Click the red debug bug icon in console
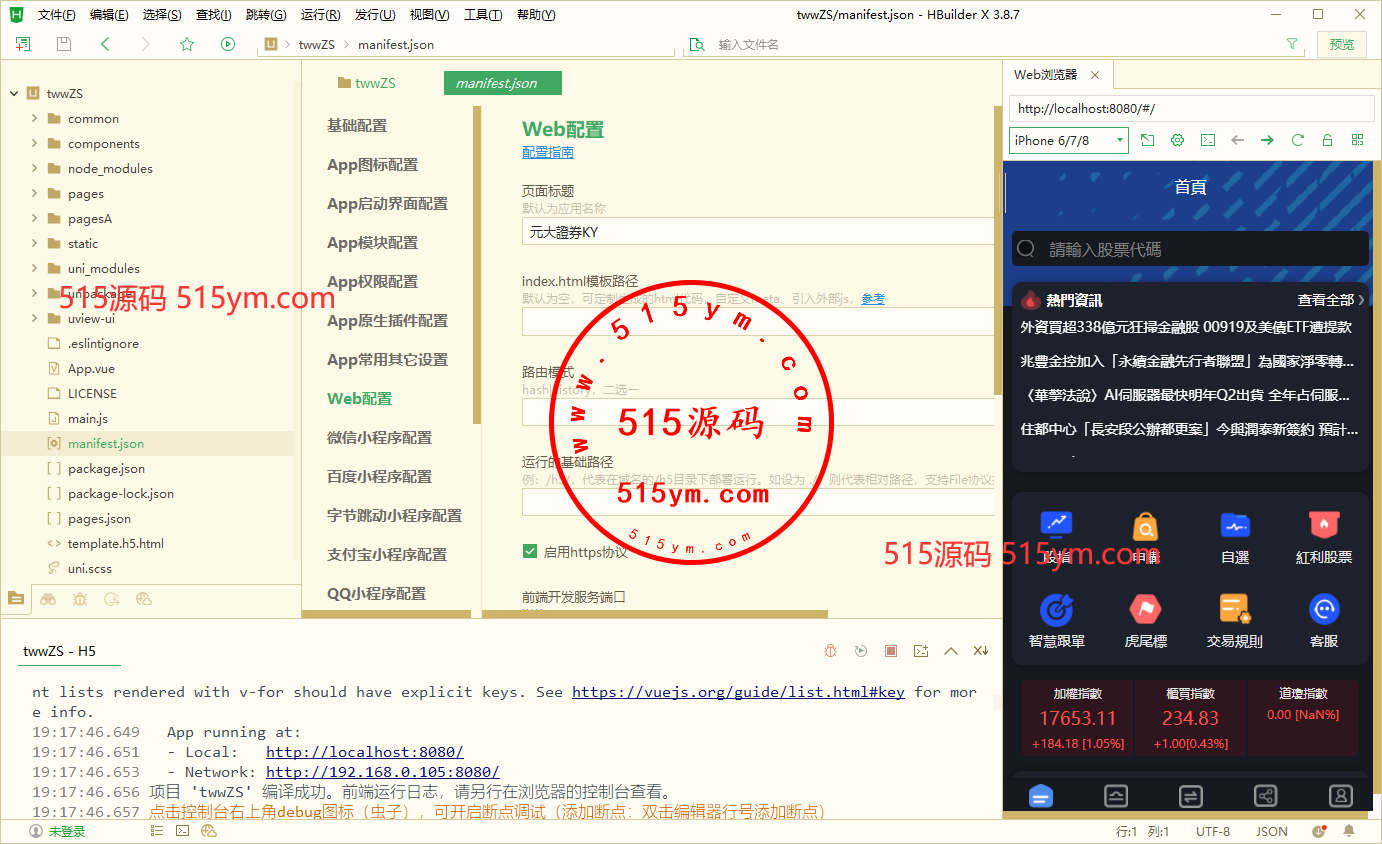 (x=830, y=651)
